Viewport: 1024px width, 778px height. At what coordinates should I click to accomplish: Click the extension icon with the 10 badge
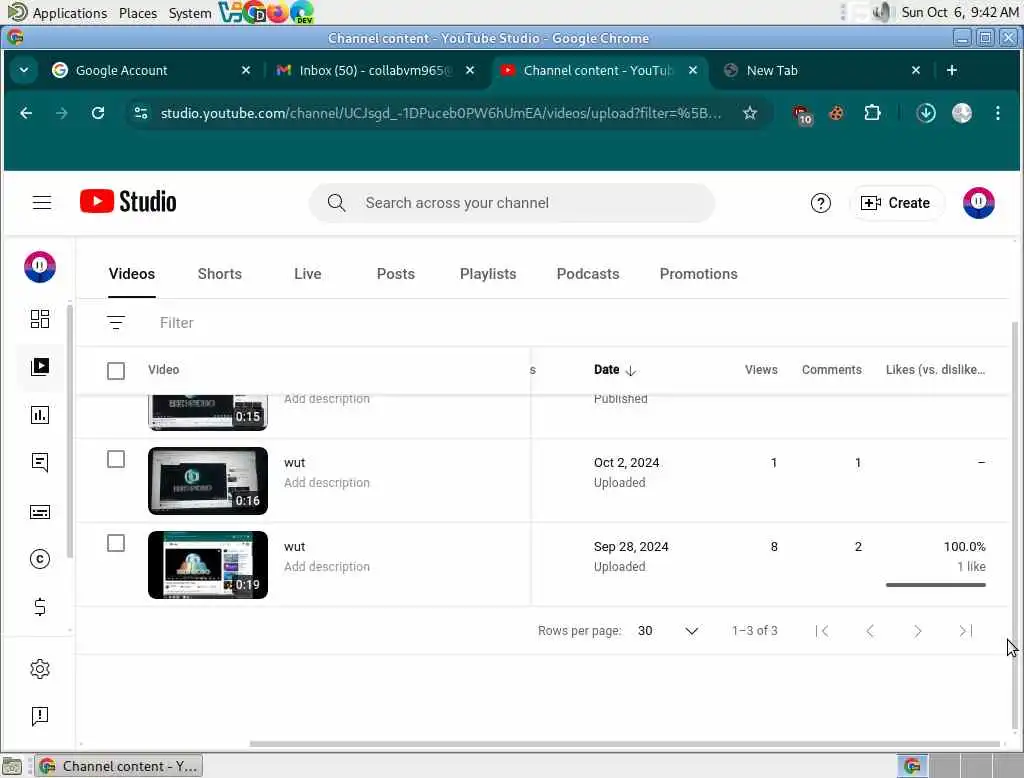click(x=802, y=114)
